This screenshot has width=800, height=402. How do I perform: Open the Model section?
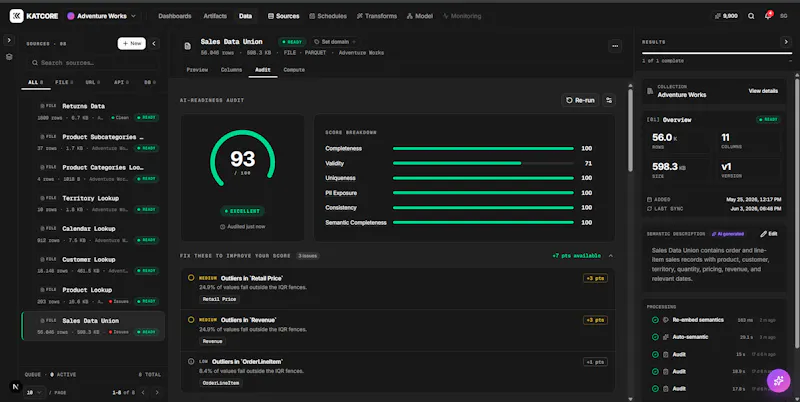click(x=419, y=16)
